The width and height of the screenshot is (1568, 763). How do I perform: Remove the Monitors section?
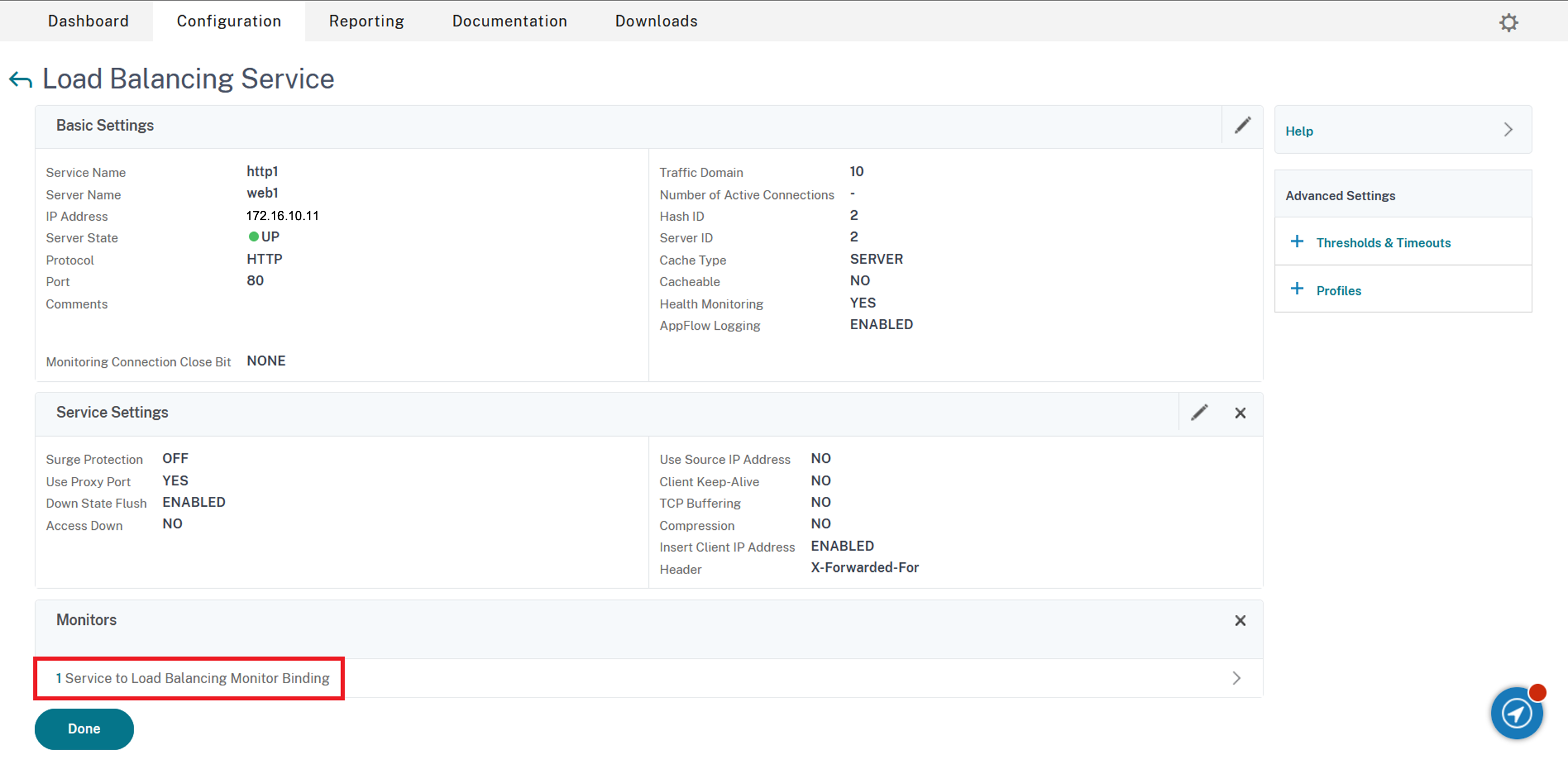click(x=1240, y=620)
